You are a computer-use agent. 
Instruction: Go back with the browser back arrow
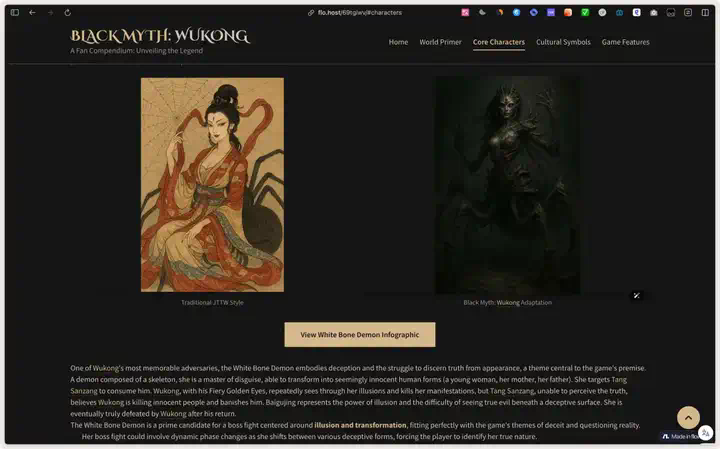[x=32, y=12]
